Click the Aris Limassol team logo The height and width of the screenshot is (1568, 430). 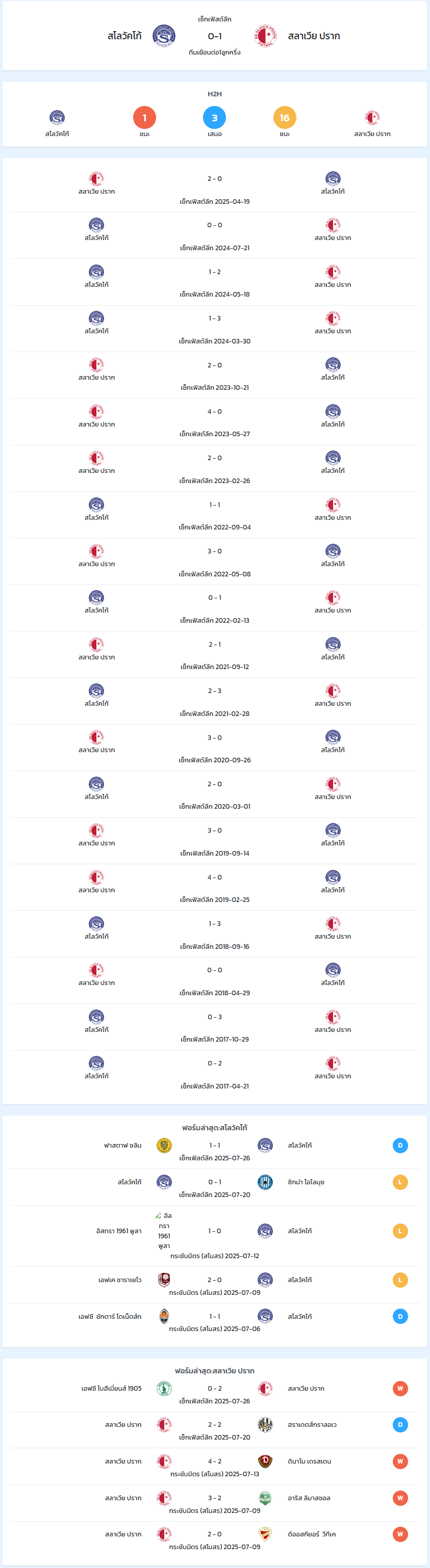[265, 1498]
